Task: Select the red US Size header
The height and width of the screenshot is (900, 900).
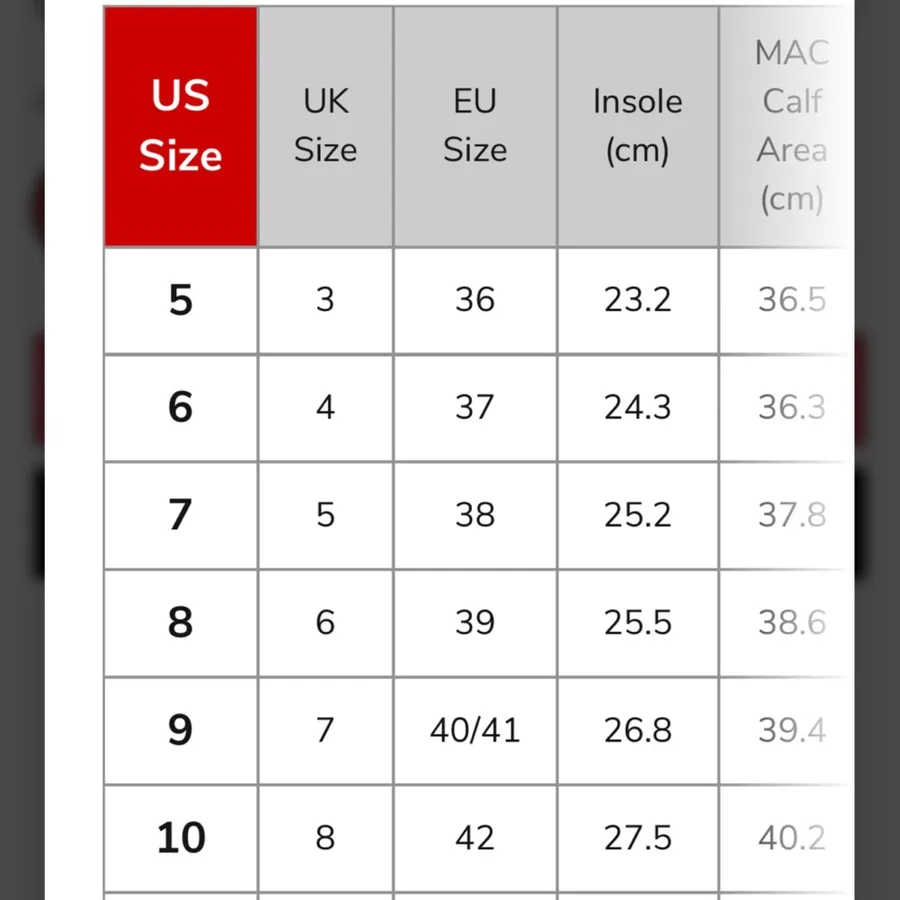Action: point(180,126)
